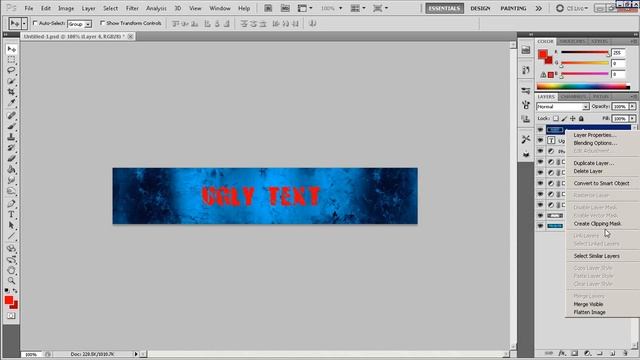Screen dimensions: 640x360
Task: Select the Eraser tool
Action: tap(11, 158)
